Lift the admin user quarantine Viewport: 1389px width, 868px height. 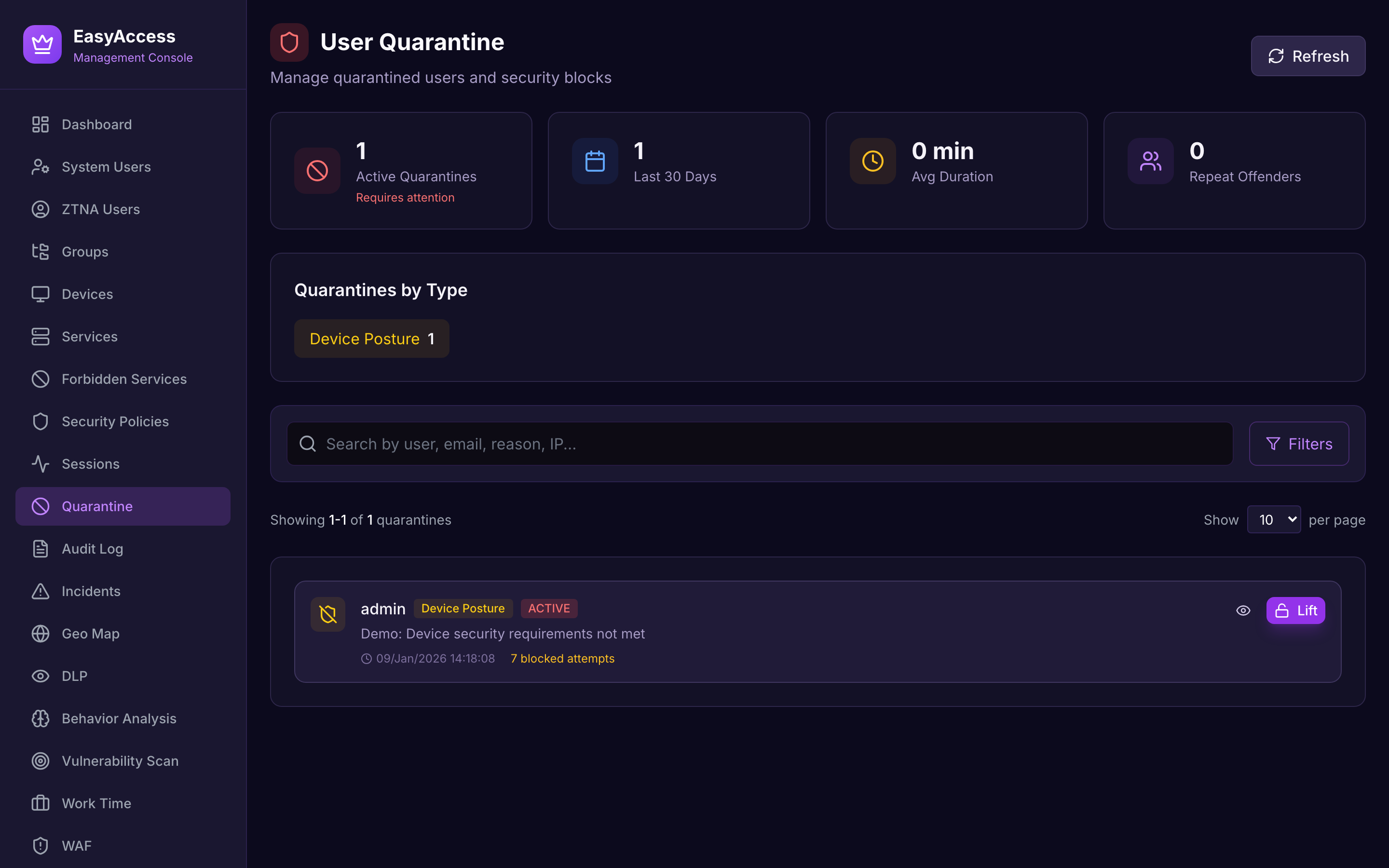[x=1295, y=611]
